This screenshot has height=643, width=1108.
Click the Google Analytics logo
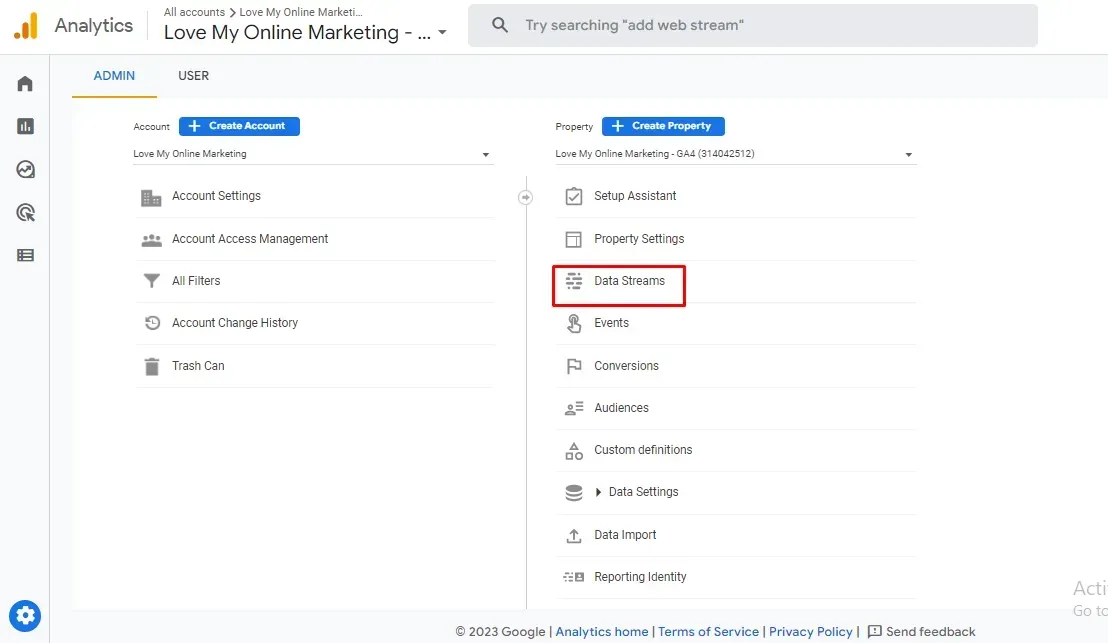pyautogui.click(x=26, y=25)
